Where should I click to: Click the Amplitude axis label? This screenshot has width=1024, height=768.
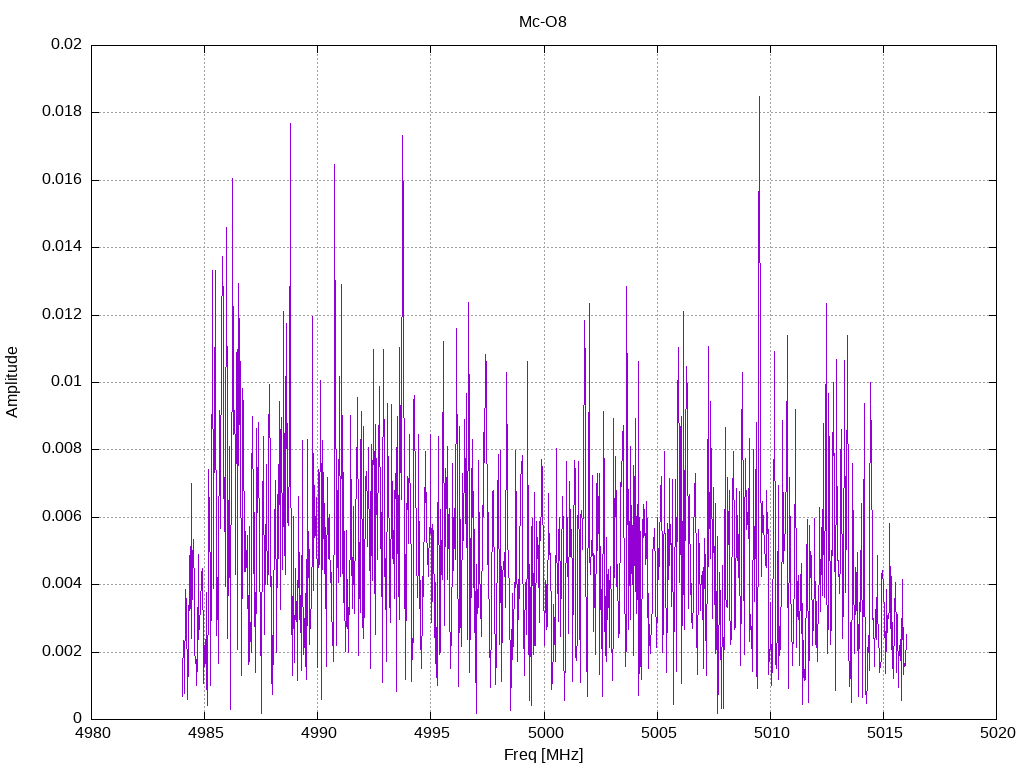pos(12,382)
